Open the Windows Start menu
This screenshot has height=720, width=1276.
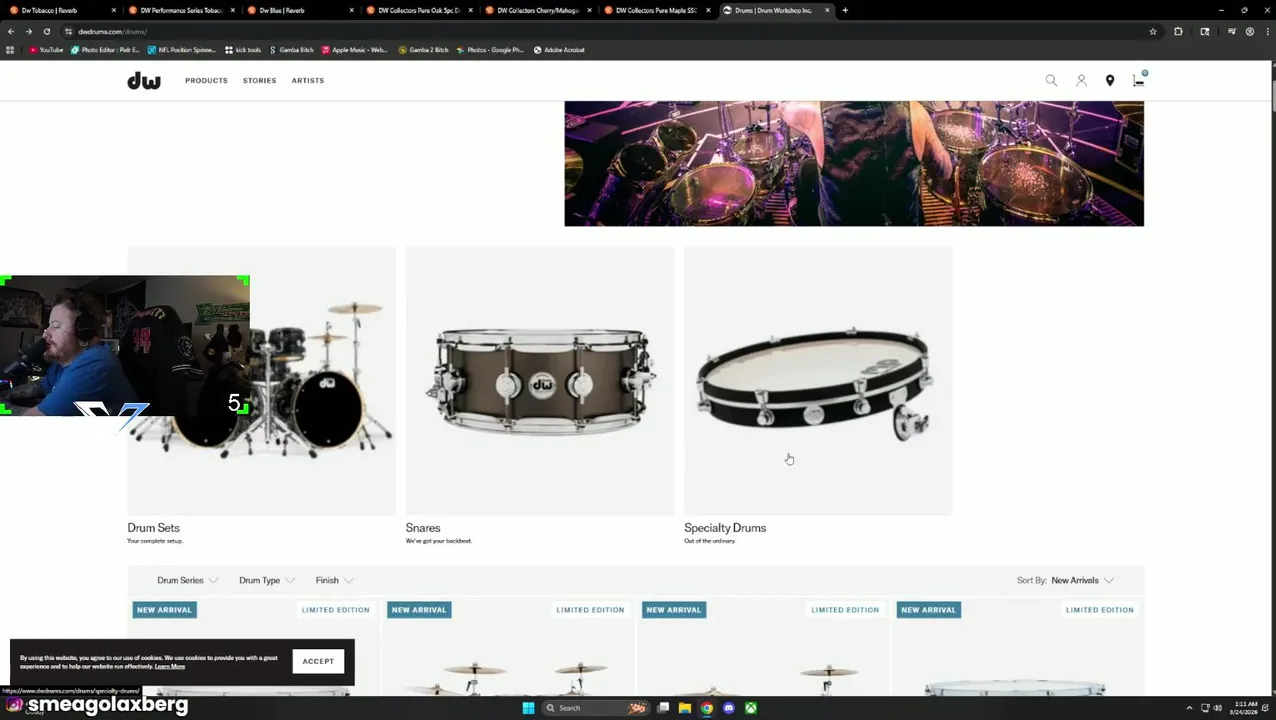pos(528,708)
